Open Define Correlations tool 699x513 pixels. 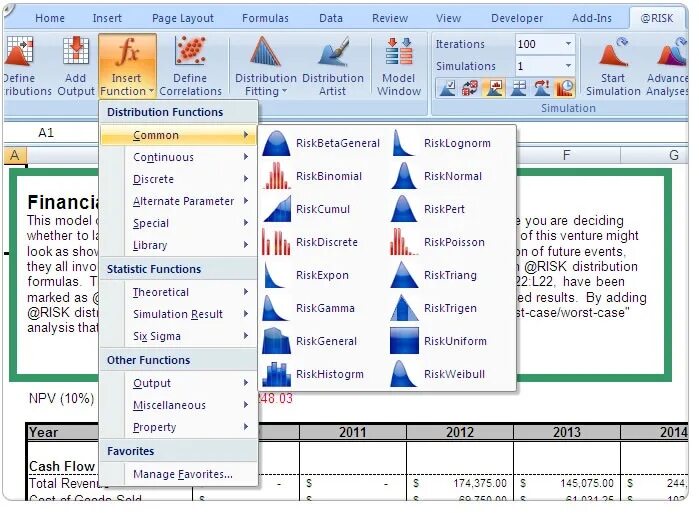click(x=190, y=66)
